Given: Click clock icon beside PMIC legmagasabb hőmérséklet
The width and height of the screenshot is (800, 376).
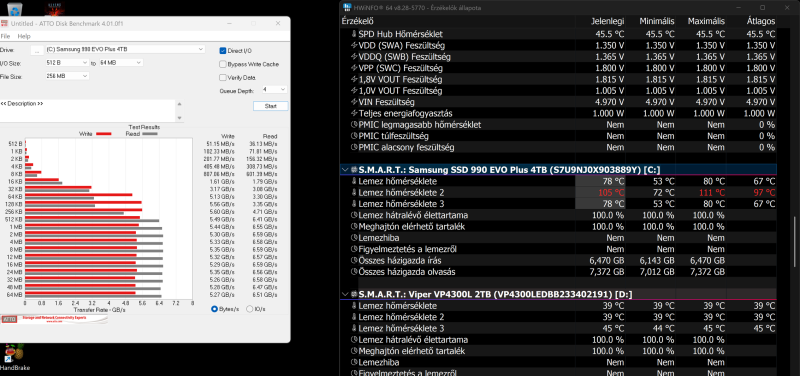Looking at the screenshot, I should [x=355, y=124].
